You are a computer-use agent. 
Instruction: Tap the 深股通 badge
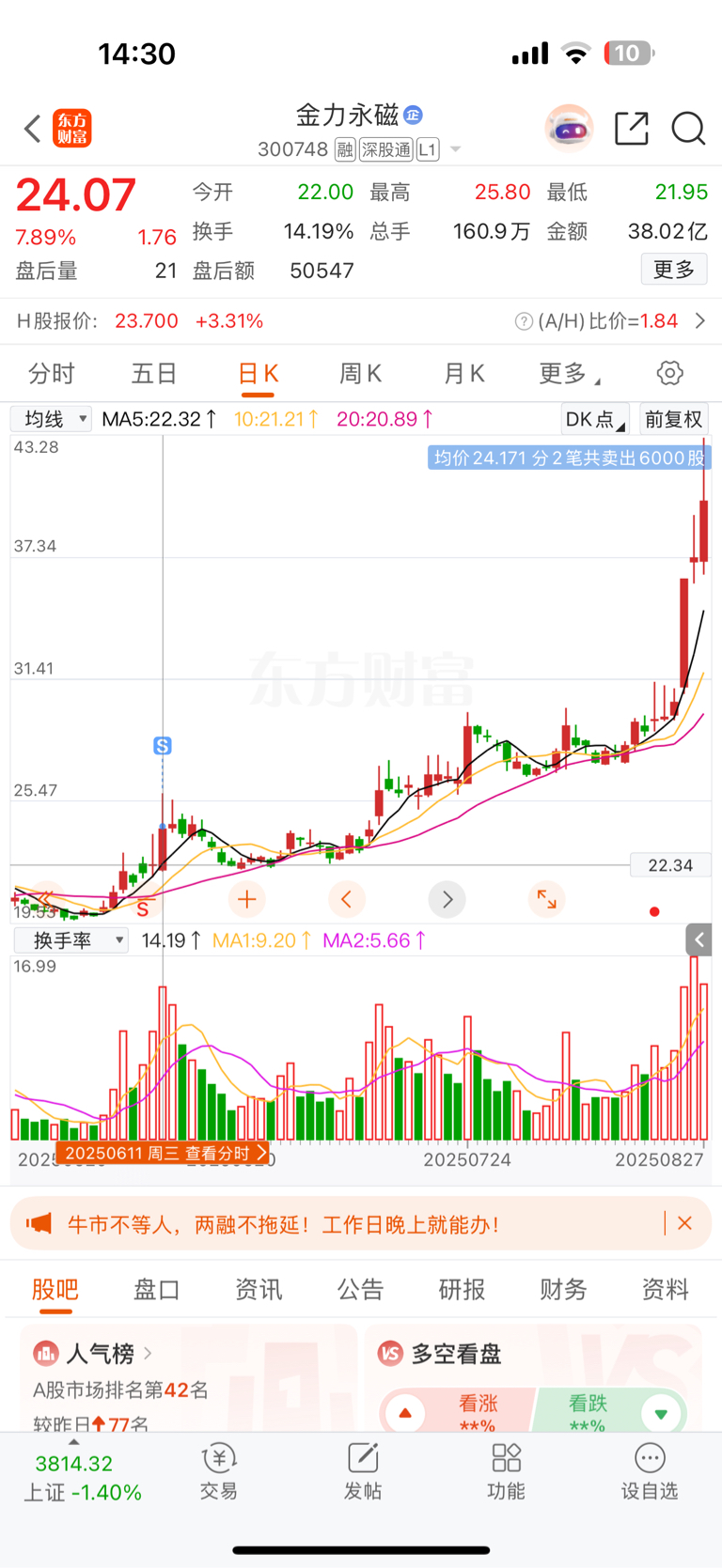(x=385, y=149)
